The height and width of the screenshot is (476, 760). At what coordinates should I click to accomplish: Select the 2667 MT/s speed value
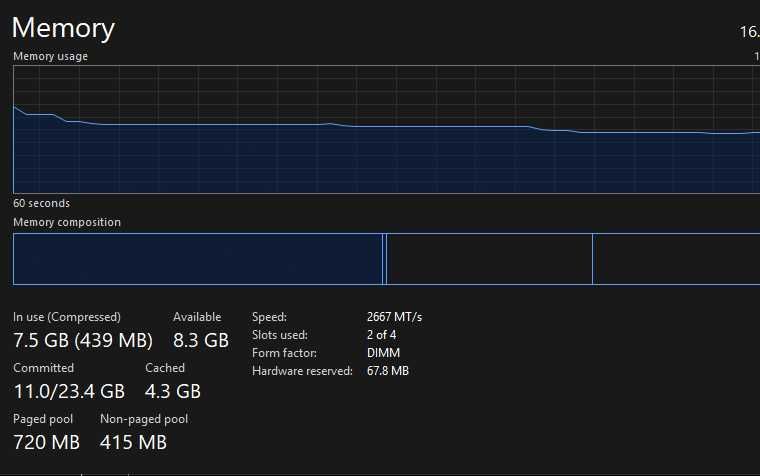pyautogui.click(x=394, y=317)
